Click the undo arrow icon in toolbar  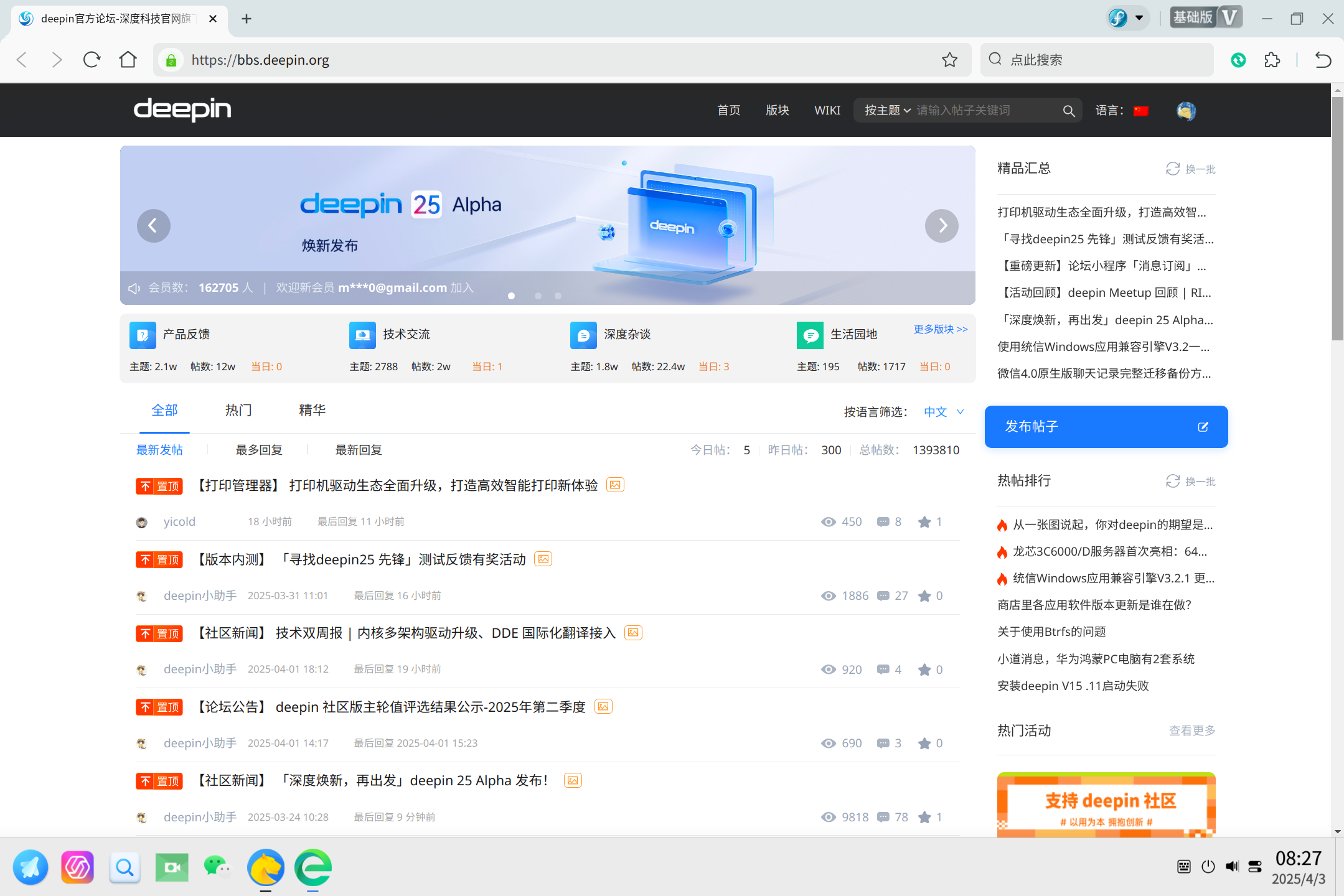(1323, 60)
